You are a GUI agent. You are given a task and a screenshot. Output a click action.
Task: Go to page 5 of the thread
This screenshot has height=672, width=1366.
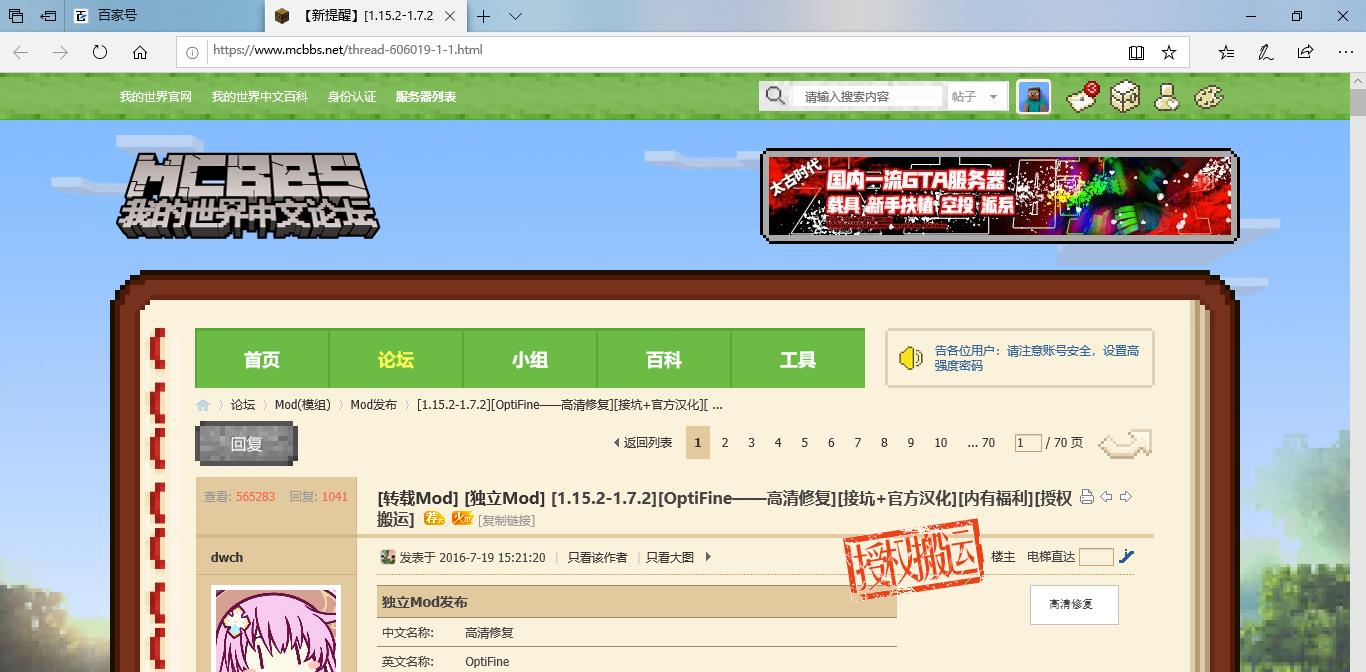pos(804,442)
